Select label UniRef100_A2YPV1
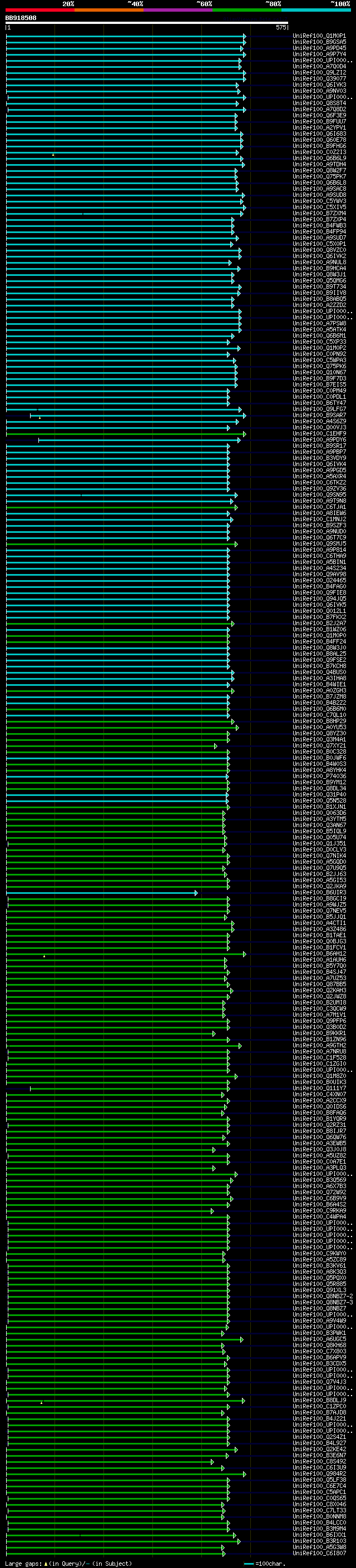The width and height of the screenshot is (356, 1568). tap(319, 128)
